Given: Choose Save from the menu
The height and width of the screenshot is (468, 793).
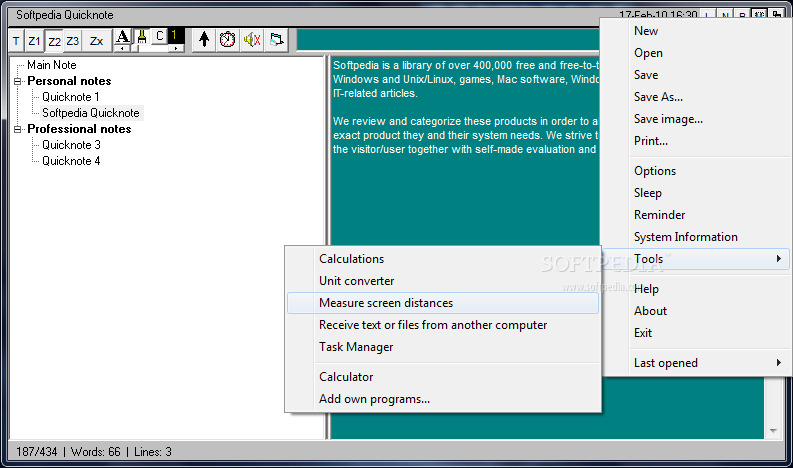Looking at the screenshot, I should pos(695,75).
